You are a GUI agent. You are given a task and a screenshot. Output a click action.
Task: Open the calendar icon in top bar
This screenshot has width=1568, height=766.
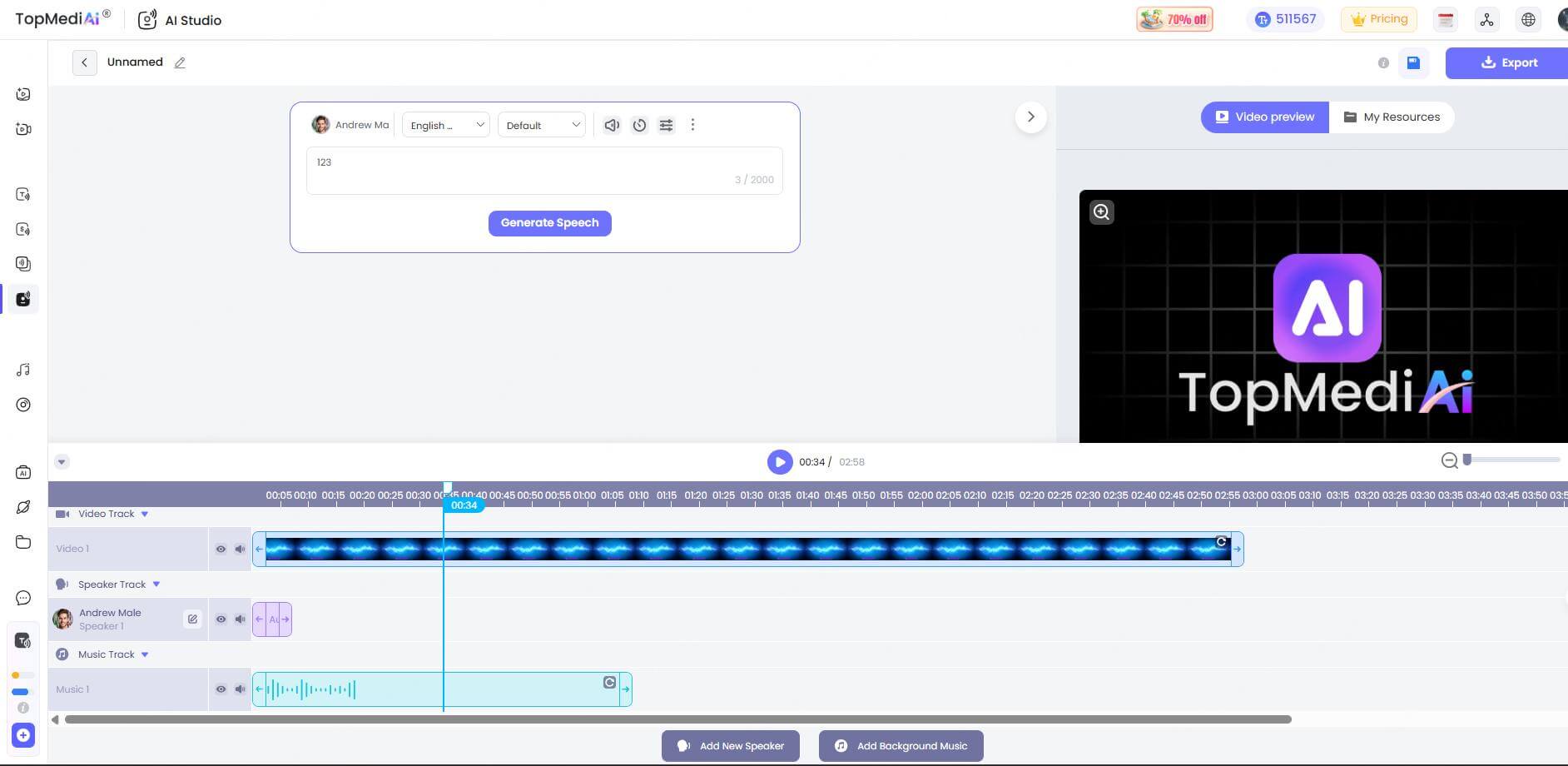point(1446,20)
